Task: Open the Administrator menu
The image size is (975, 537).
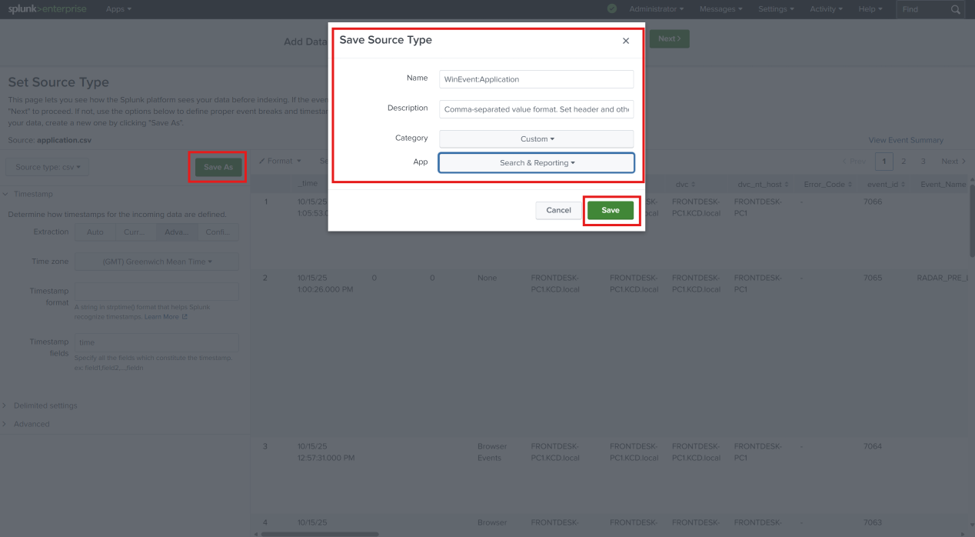Action: pyautogui.click(x=656, y=9)
